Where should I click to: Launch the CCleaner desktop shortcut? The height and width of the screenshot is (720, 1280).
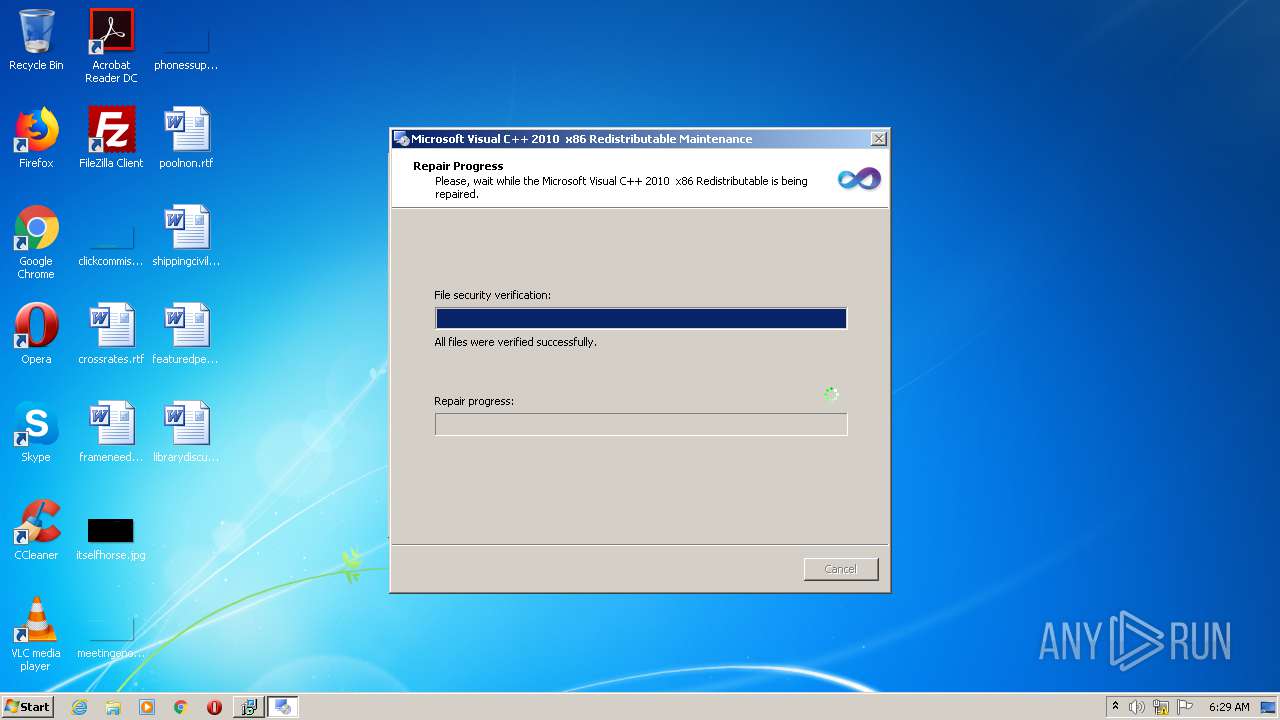click(x=36, y=530)
